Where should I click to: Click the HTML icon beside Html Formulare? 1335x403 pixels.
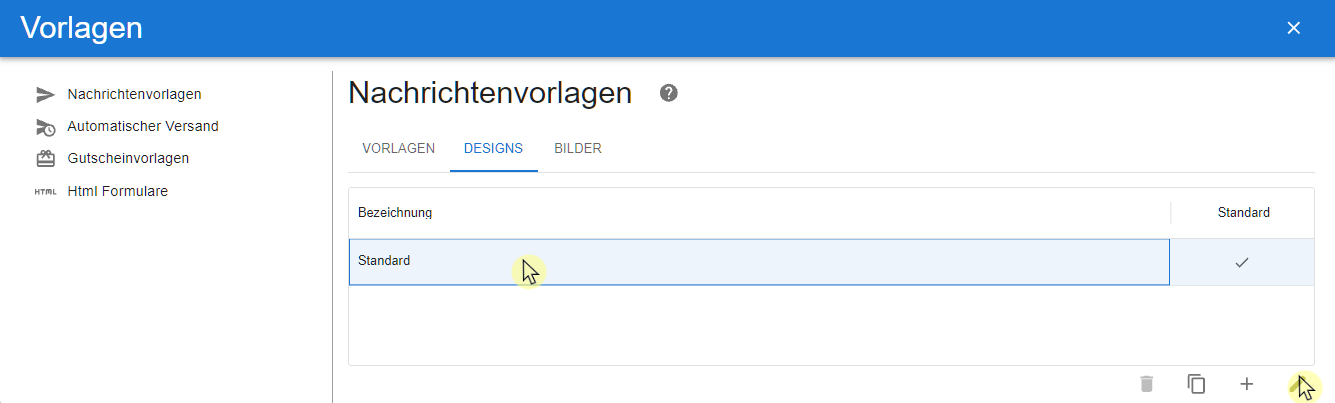click(45, 191)
